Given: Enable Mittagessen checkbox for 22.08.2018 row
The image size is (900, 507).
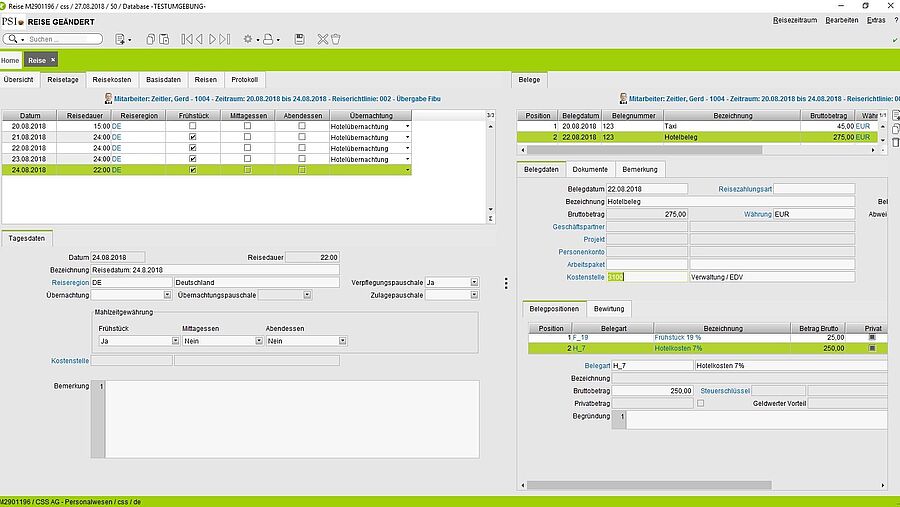Looking at the screenshot, I should click(247, 148).
